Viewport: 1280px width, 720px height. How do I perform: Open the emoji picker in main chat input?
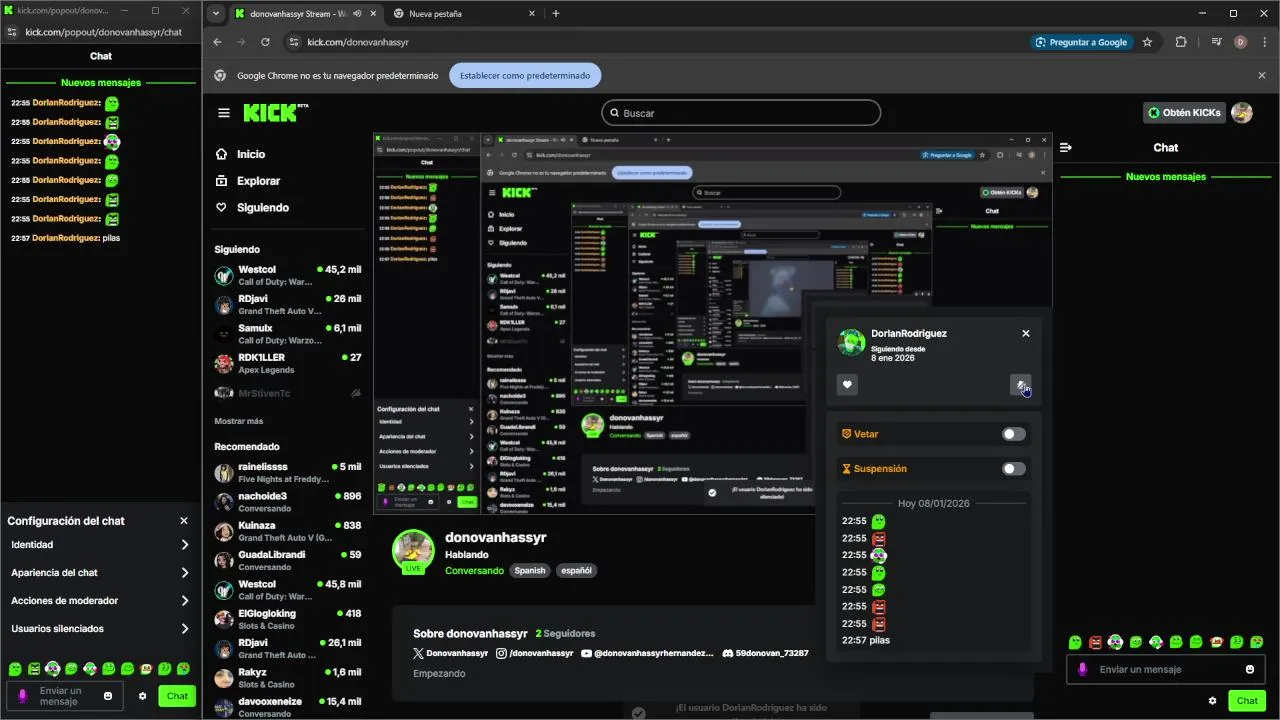(x=1250, y=669)
